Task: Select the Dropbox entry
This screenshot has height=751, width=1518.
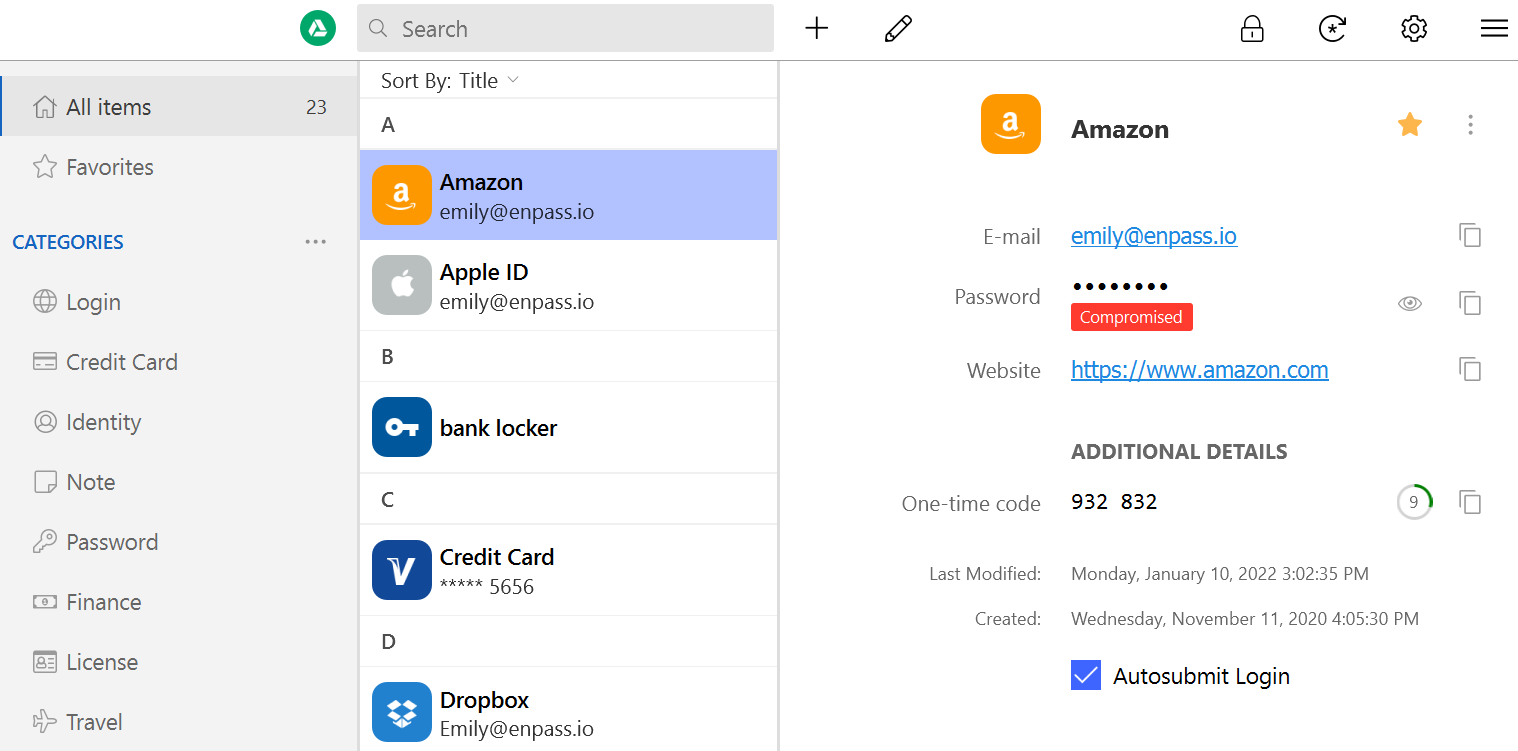Action: pos(568,710)
